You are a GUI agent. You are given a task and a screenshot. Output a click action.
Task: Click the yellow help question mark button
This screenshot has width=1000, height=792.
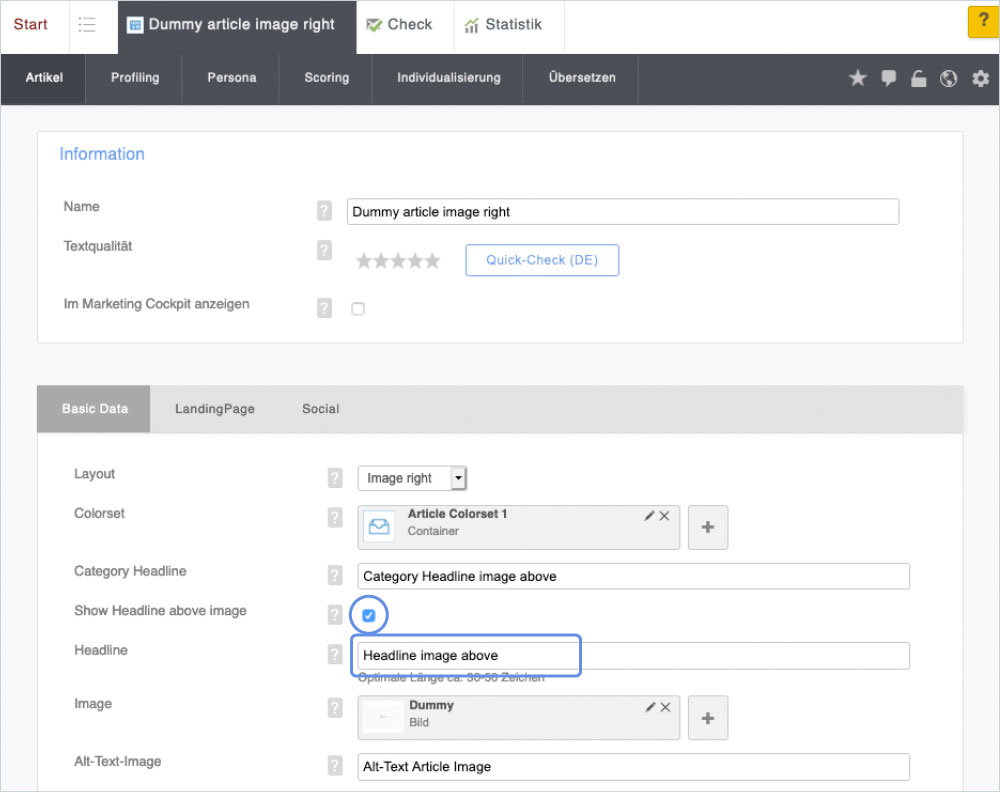983,22
